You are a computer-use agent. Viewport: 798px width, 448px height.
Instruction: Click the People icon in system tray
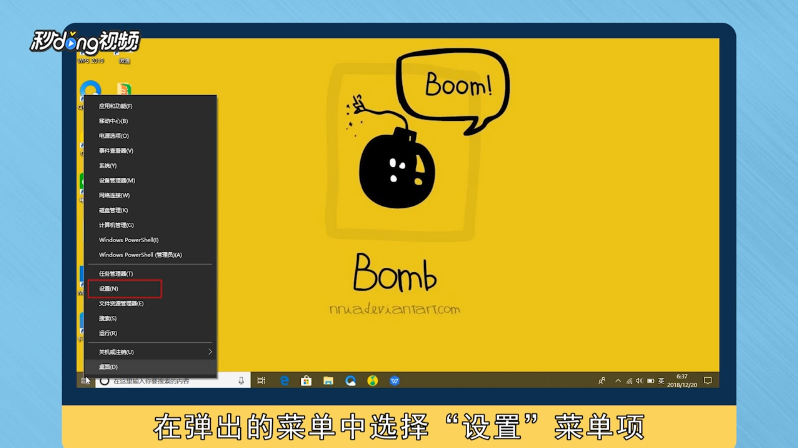click(x=602, y=381)
